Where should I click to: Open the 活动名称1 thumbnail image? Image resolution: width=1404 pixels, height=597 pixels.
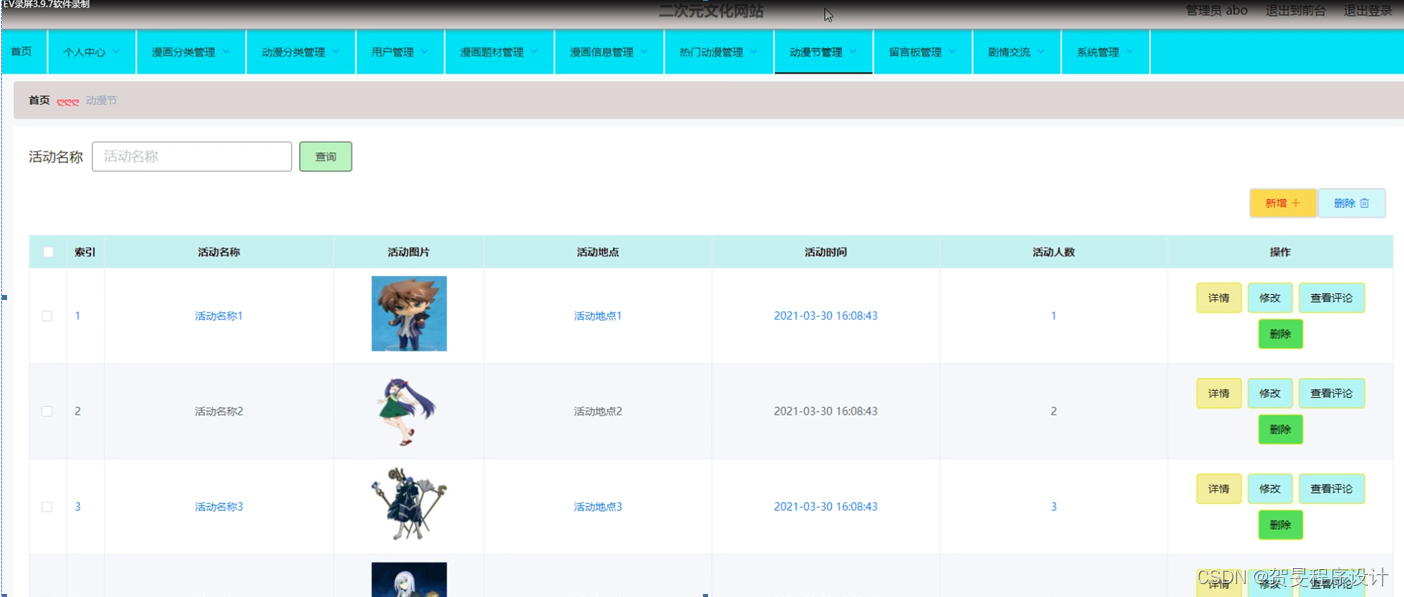click(409, 314)
